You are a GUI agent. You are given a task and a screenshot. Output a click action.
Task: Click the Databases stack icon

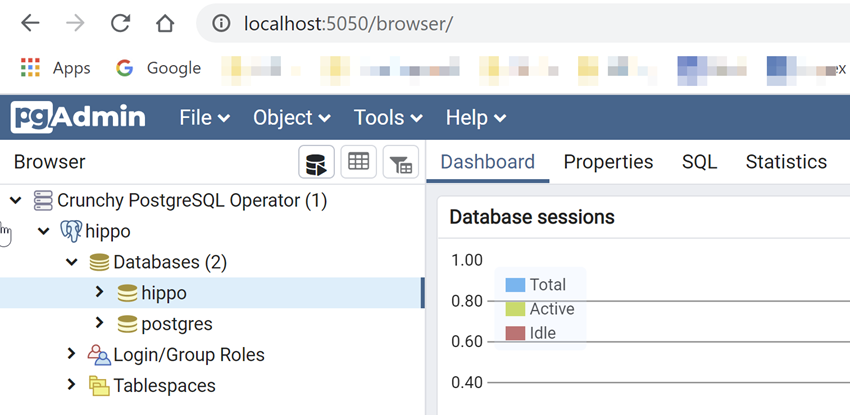coord(99,262)
